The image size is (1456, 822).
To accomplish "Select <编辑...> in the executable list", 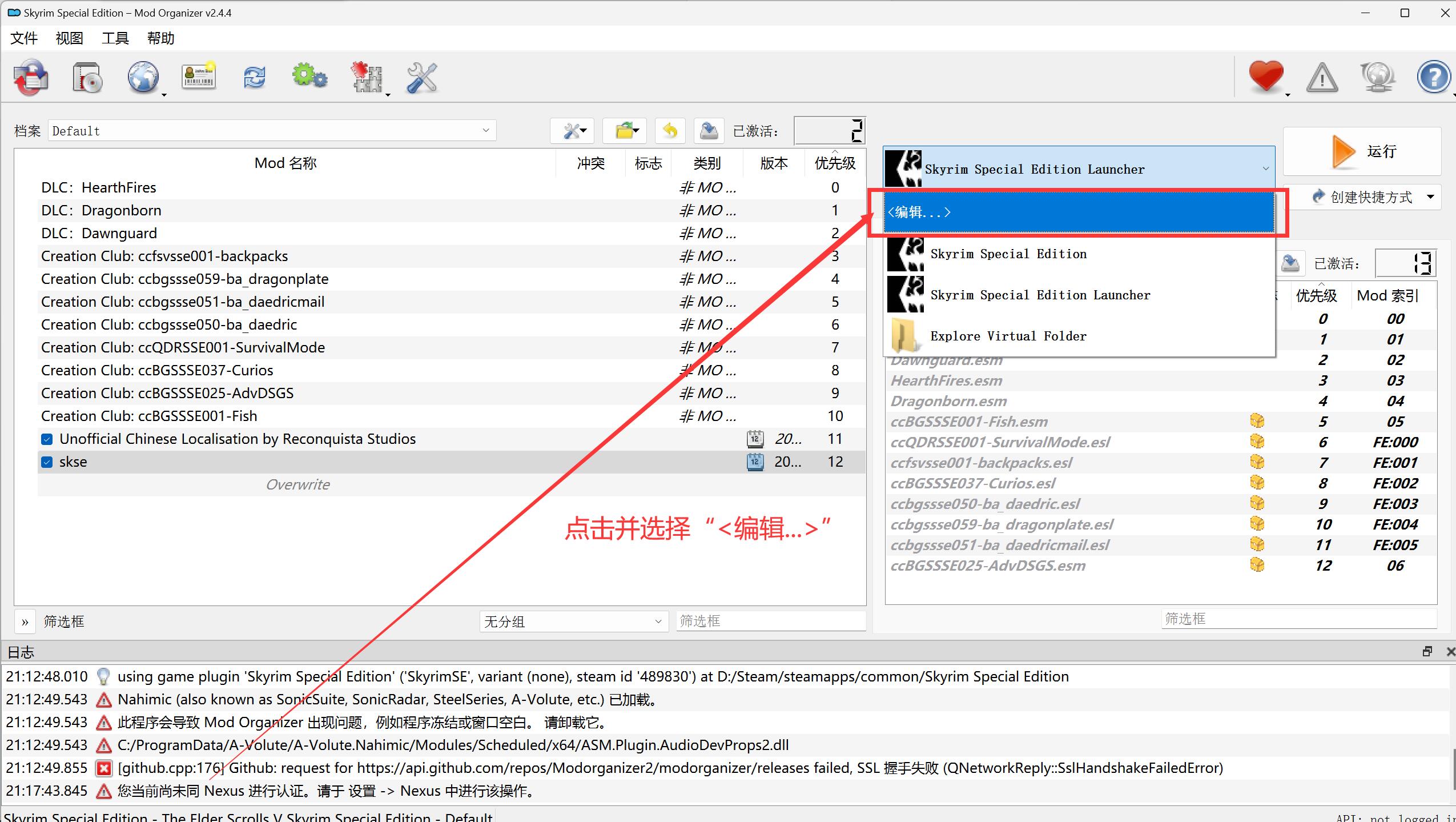I will click(x=1078, y=212).
